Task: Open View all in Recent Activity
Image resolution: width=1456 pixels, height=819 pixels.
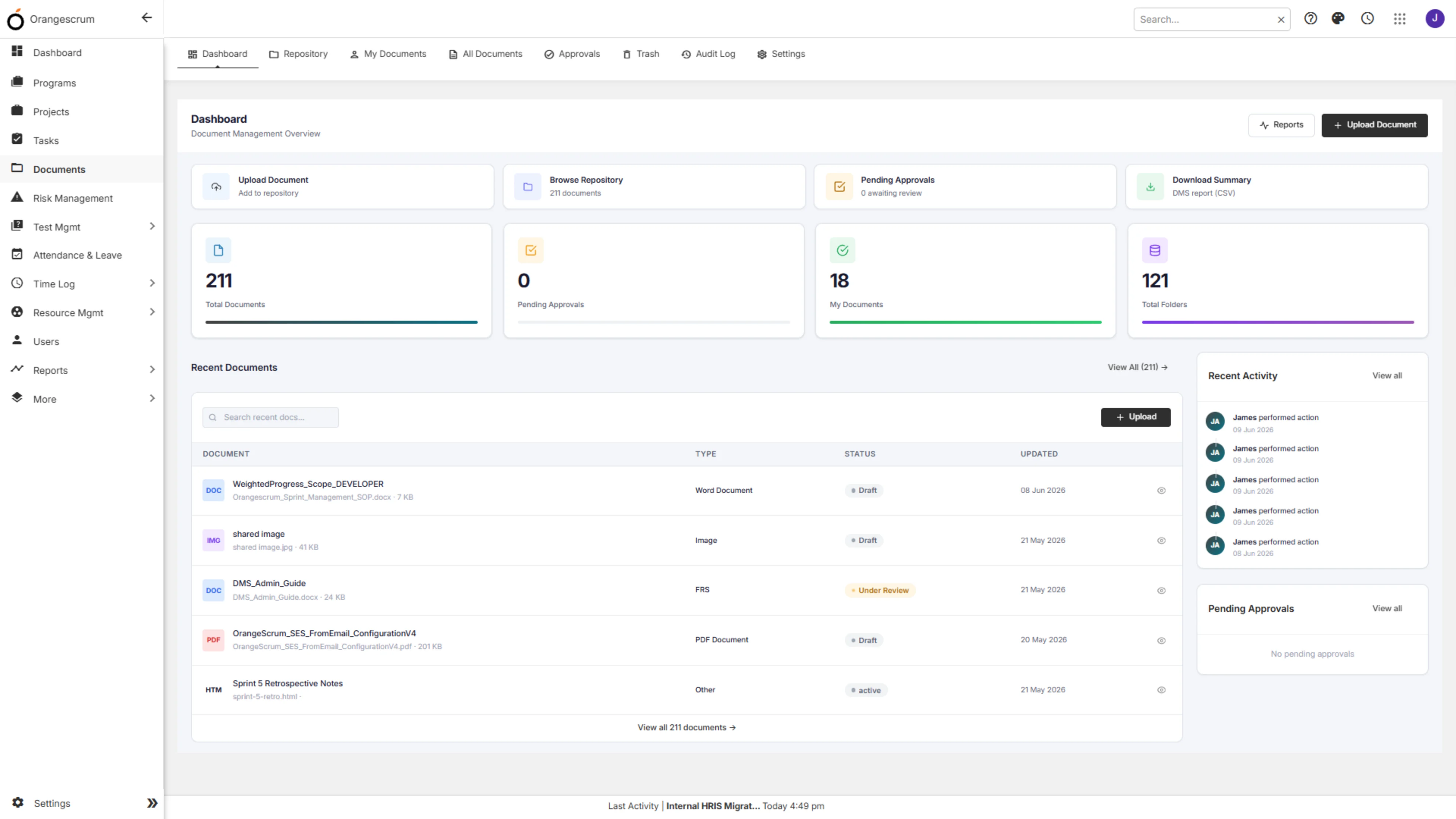Action: coord(1387,376)
